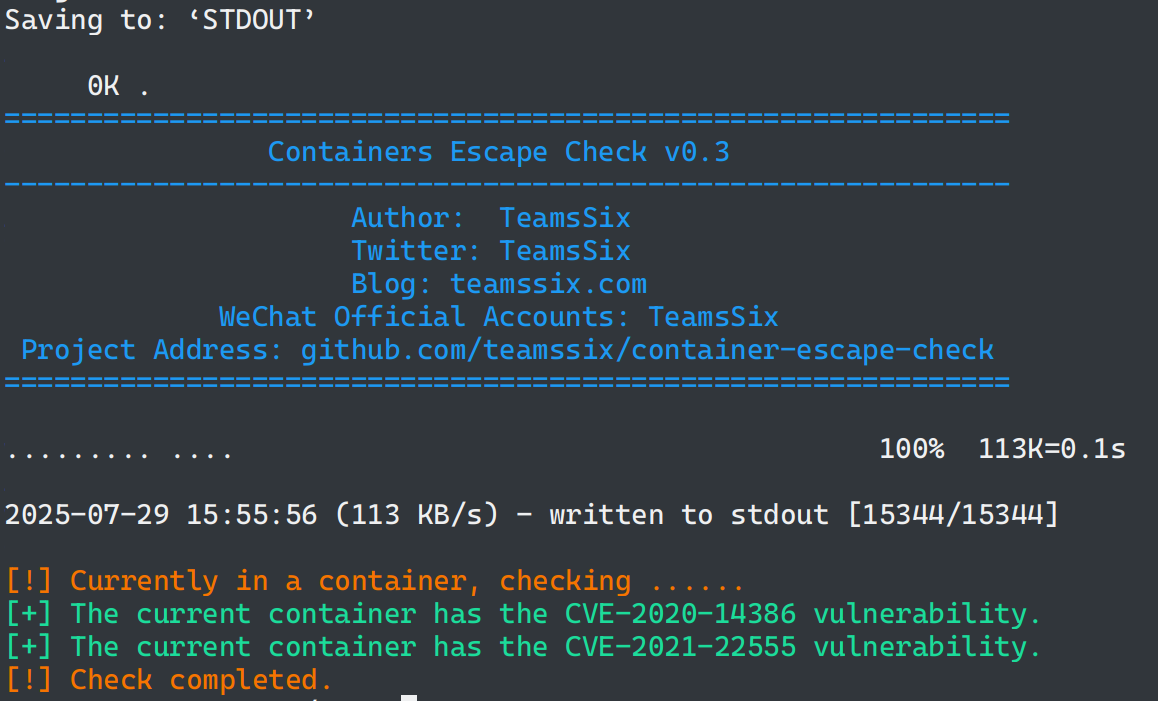Click the 2025-07-29 15:55:56 timestamp
1158x701 pixels.
coord(160,515)
